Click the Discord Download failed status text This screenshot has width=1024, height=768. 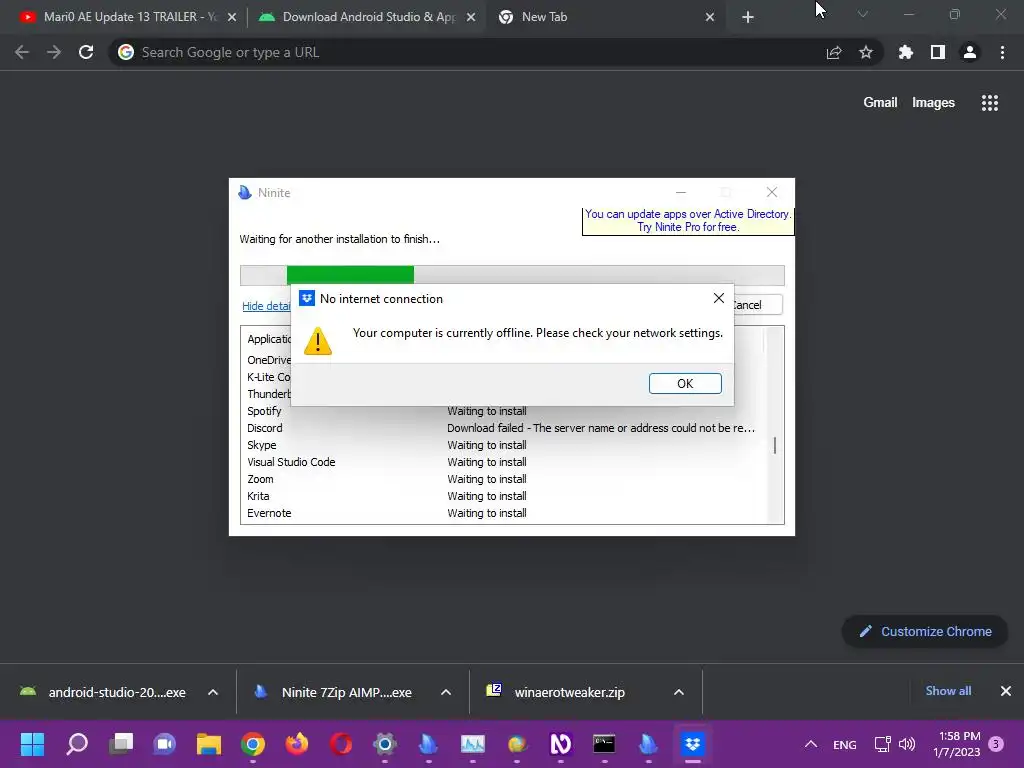601,428
